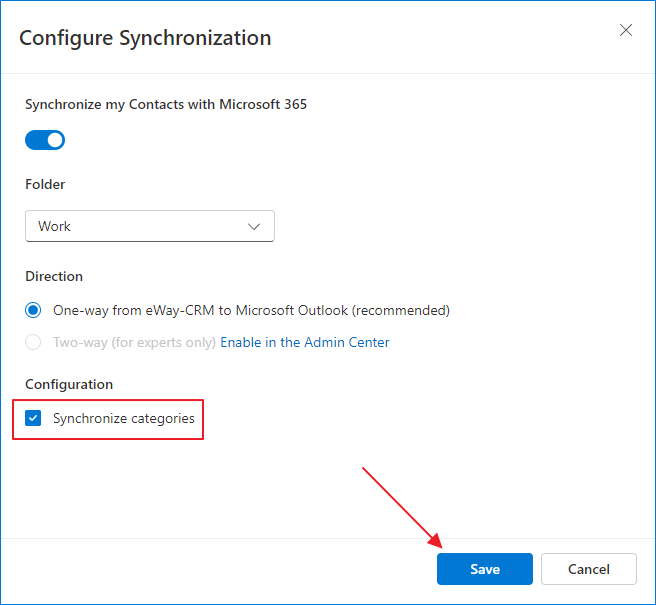Screen dimensions: 656x605
Task: Open the Work folder dropdown
Action: tap(150, 226)
